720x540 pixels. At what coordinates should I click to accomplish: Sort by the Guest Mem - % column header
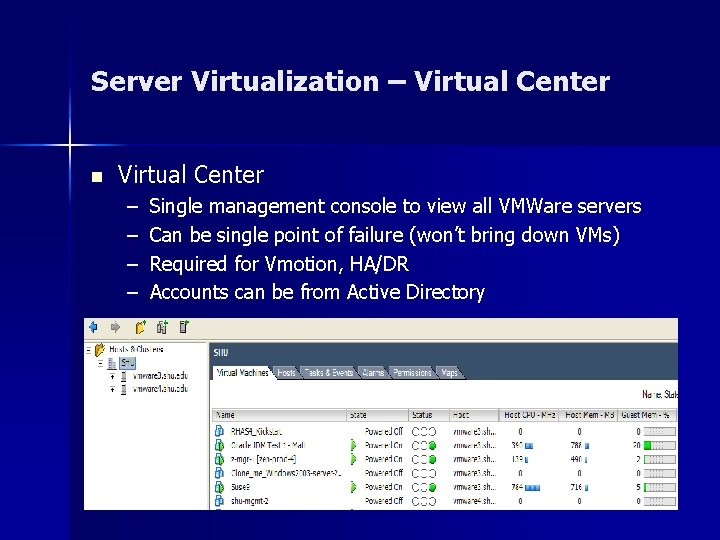point(647,415)
